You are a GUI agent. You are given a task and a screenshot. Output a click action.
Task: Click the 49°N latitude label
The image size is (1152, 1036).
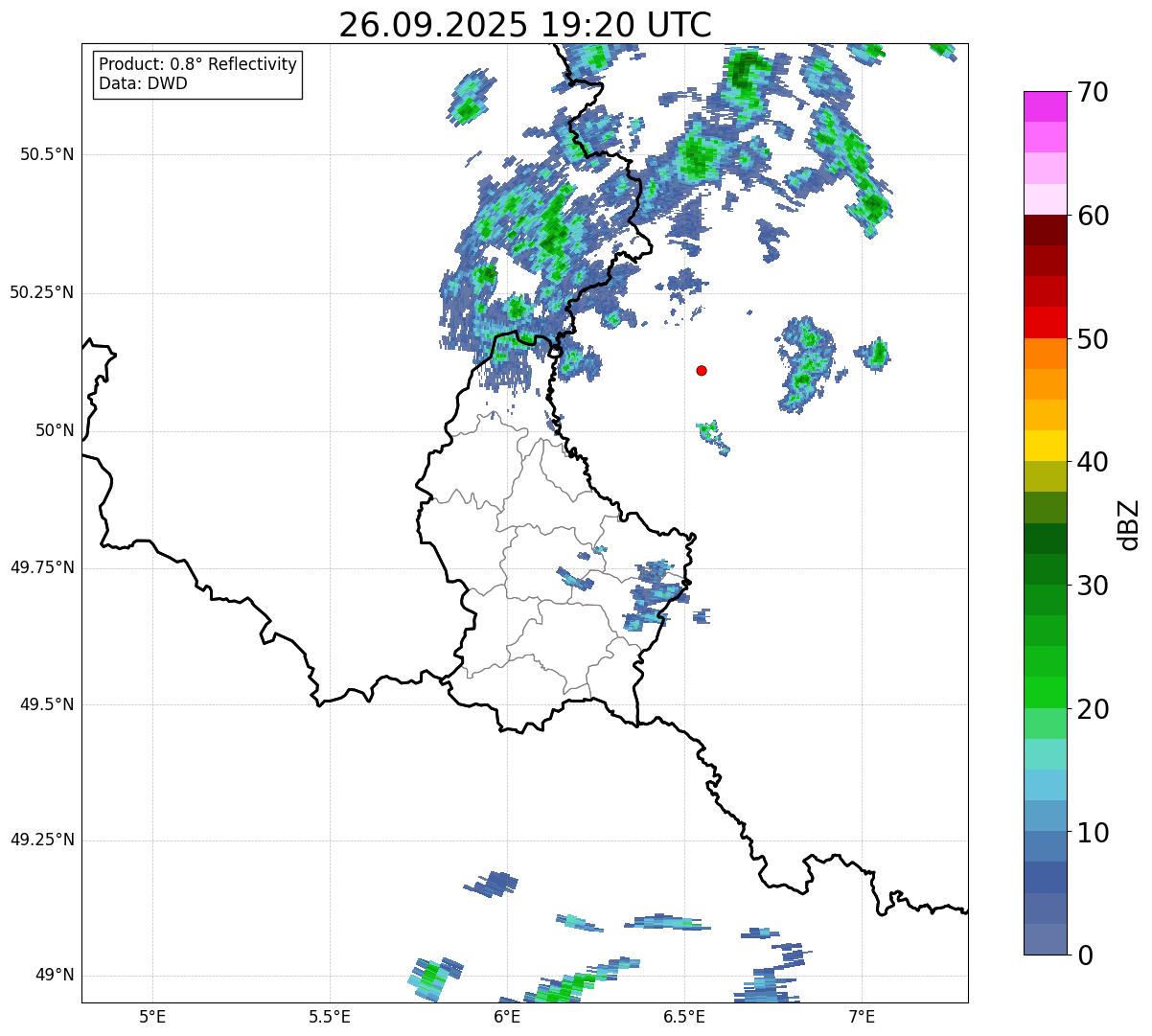coord(55,976)
